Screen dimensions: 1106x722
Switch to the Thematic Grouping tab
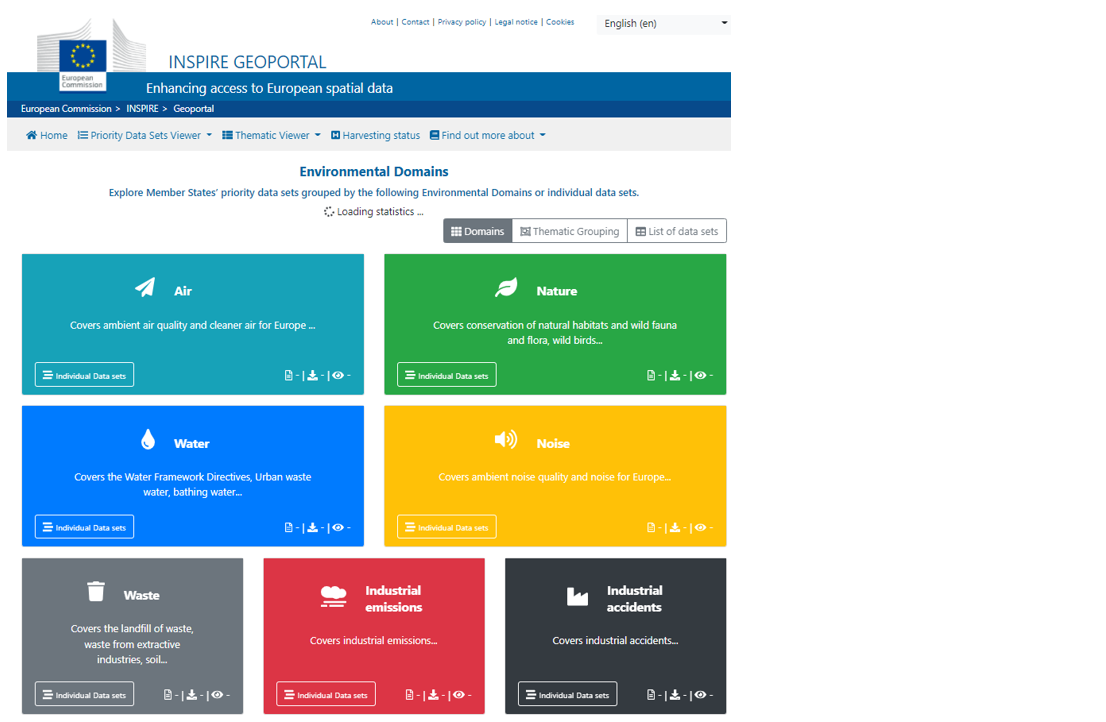tap(569, 231)
